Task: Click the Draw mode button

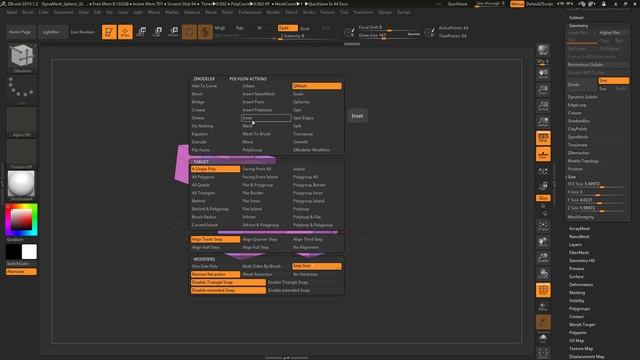Action: pyautogui.click(x=125, y=32)
